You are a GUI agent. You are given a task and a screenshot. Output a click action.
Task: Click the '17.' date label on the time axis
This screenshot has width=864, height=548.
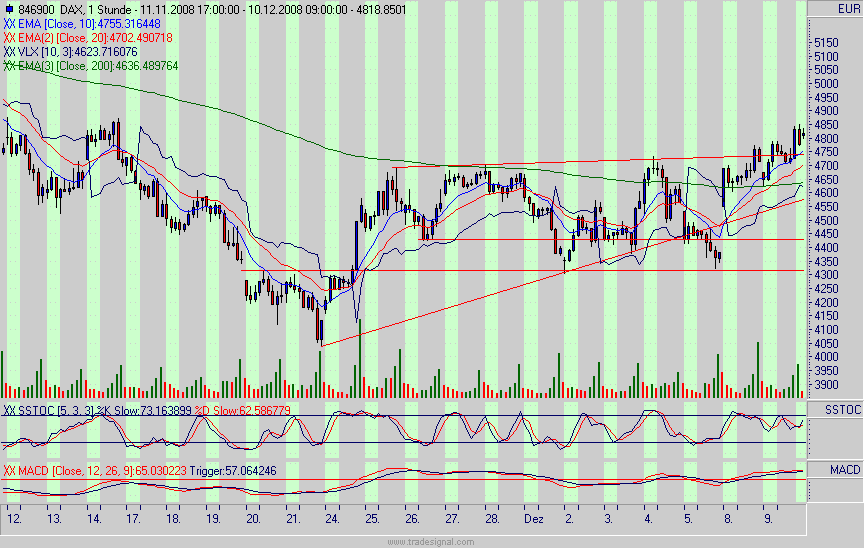pos(134,519)
